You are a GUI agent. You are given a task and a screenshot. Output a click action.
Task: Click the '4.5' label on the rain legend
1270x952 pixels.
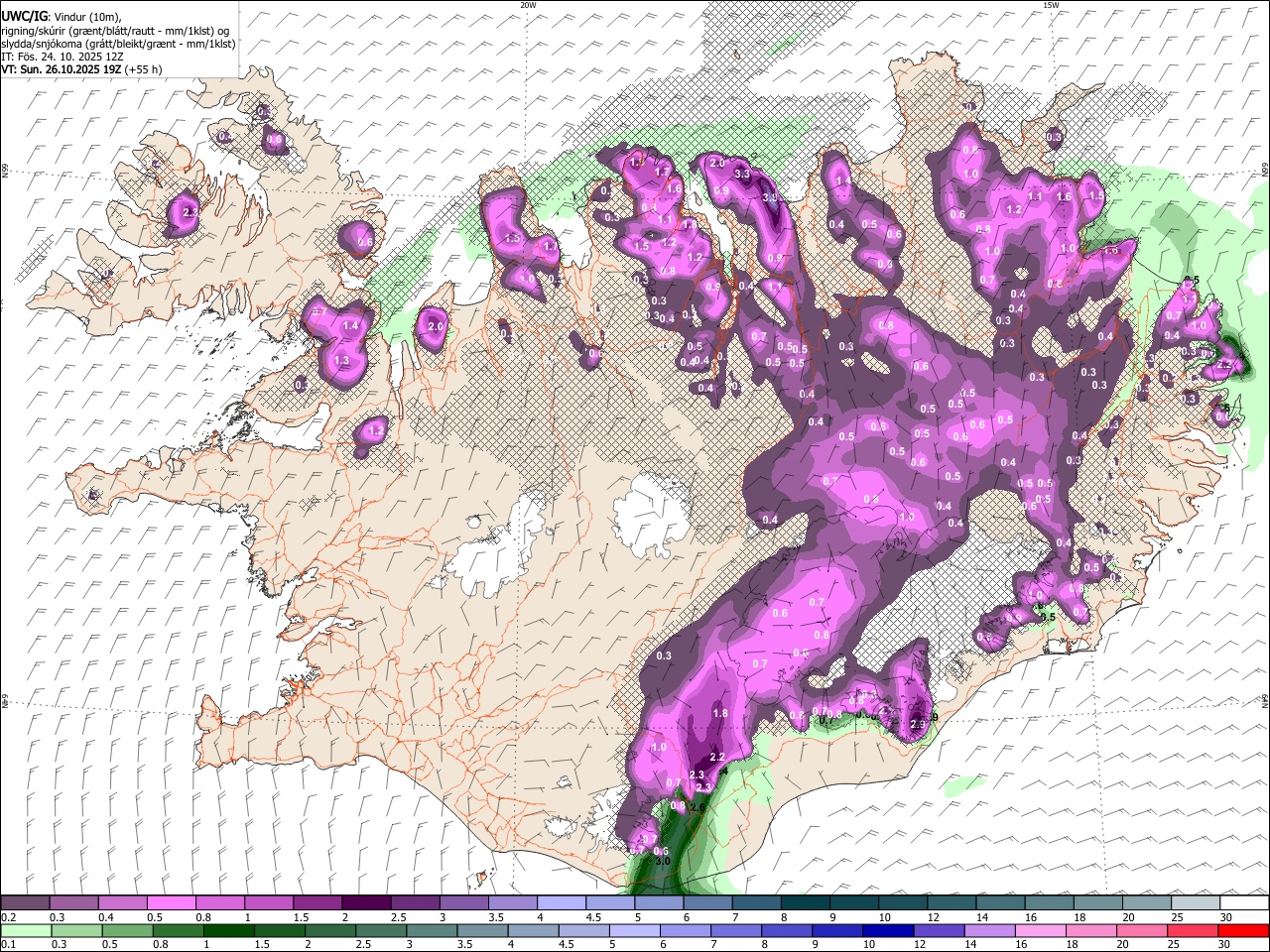[566, 945]
